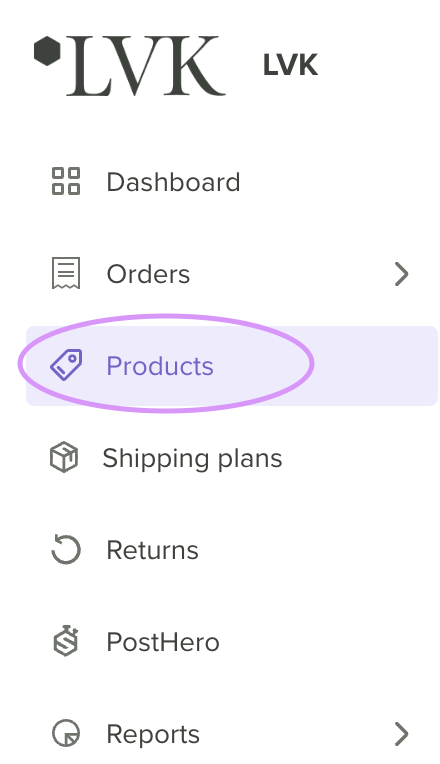Expand the Orders submenu chevron
Image resolution: width=440 pixels, height=764 pixels.
coord(402,274)
